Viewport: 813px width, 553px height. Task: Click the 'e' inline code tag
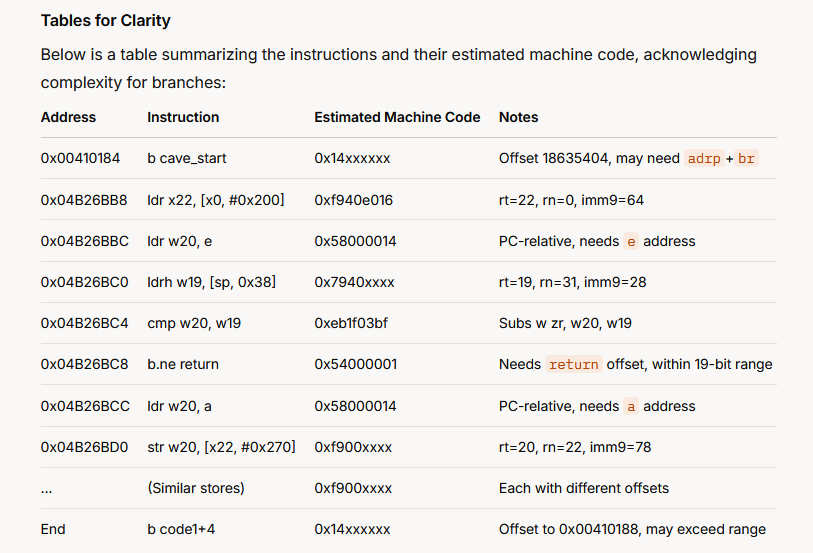point(631,242)
